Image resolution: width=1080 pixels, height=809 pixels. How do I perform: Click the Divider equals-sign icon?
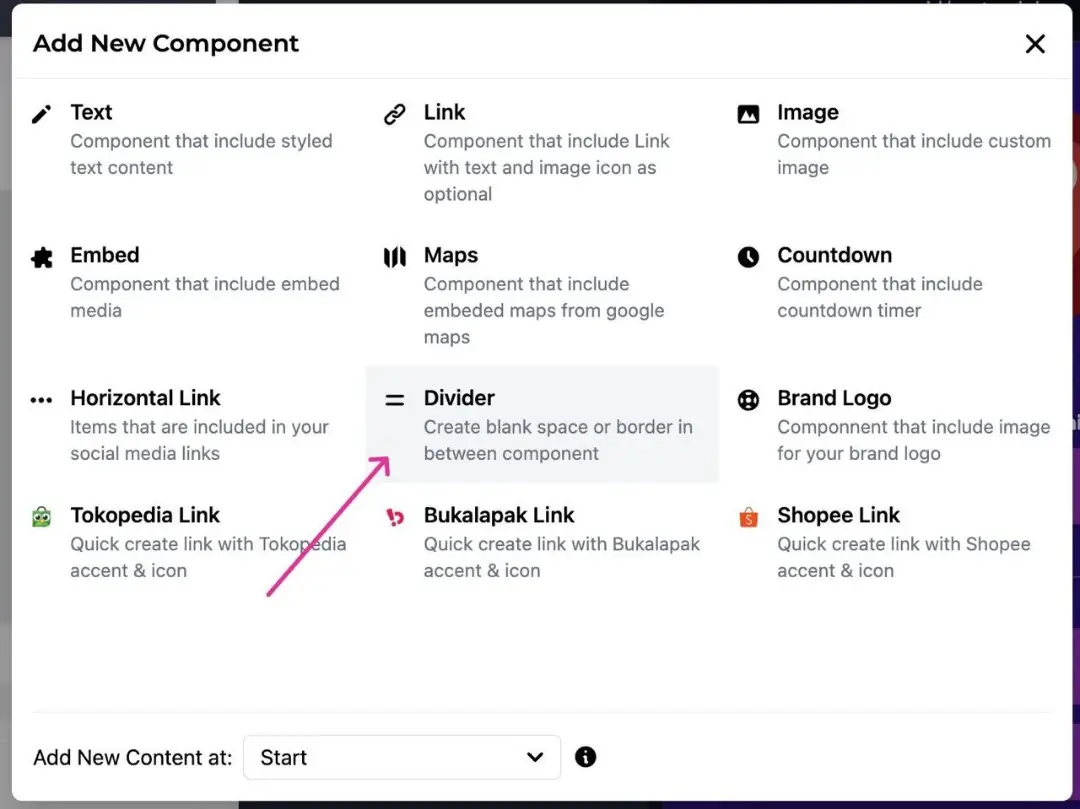pyautogui.click(x=395, y=400)
